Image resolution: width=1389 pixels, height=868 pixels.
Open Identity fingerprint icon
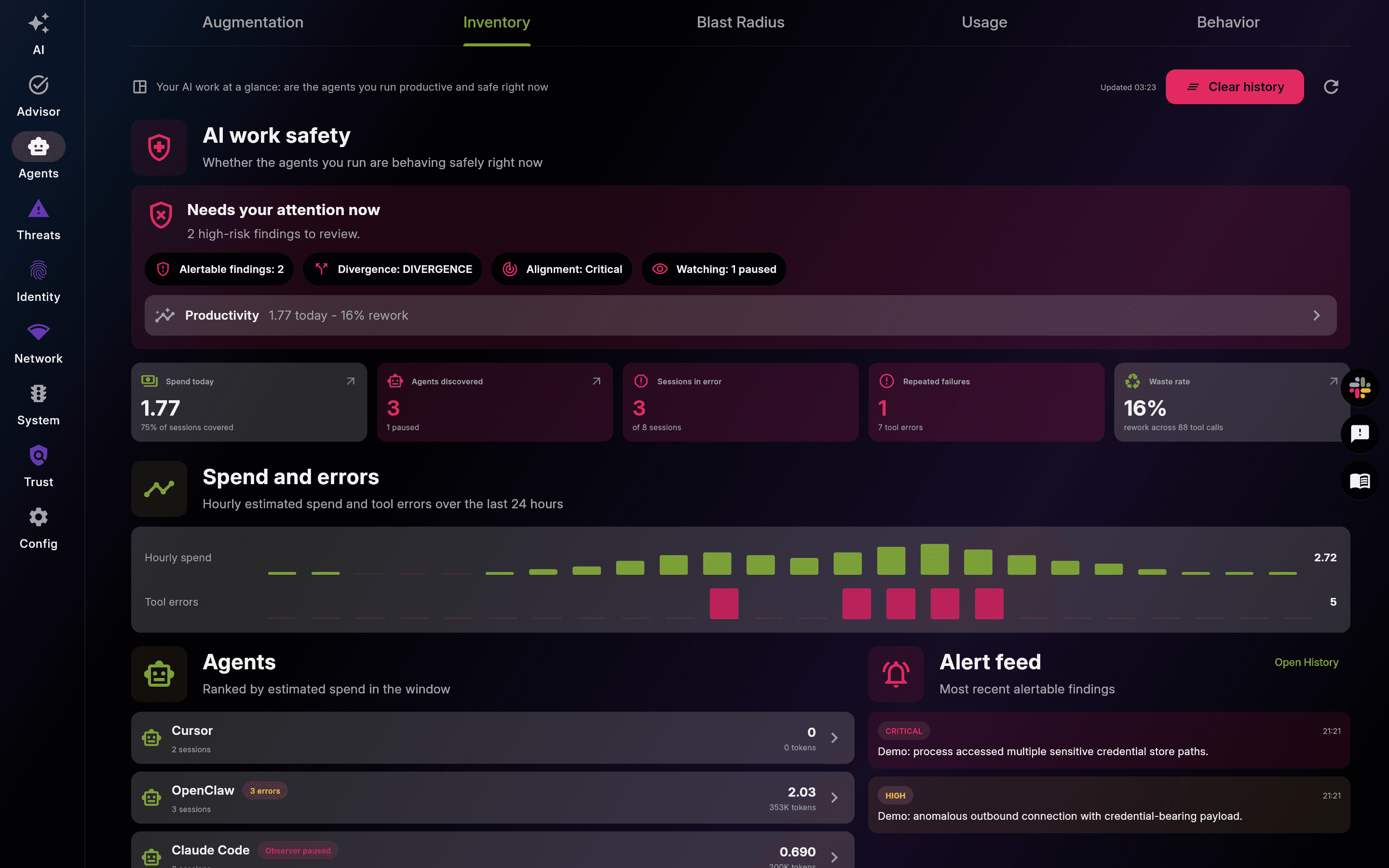[39, 271]
